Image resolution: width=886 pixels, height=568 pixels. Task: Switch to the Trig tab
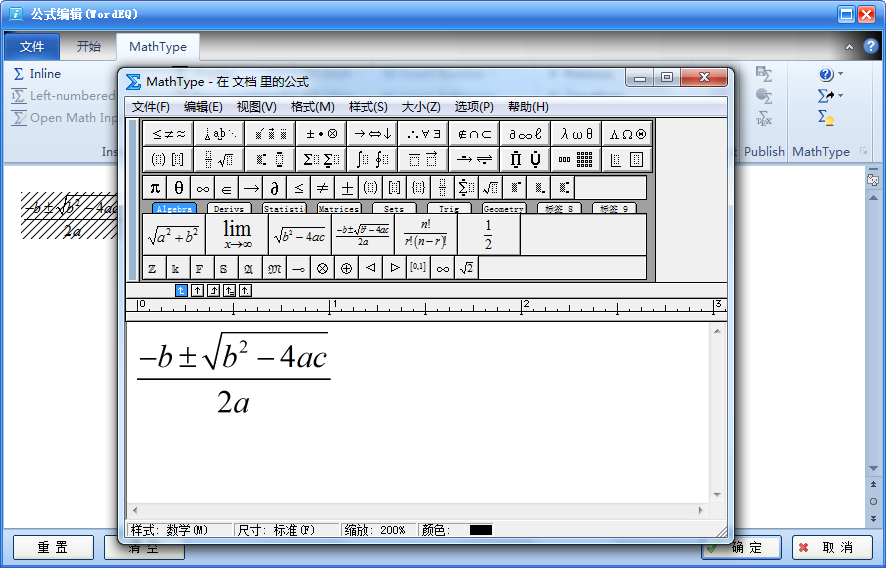(449, 209)
